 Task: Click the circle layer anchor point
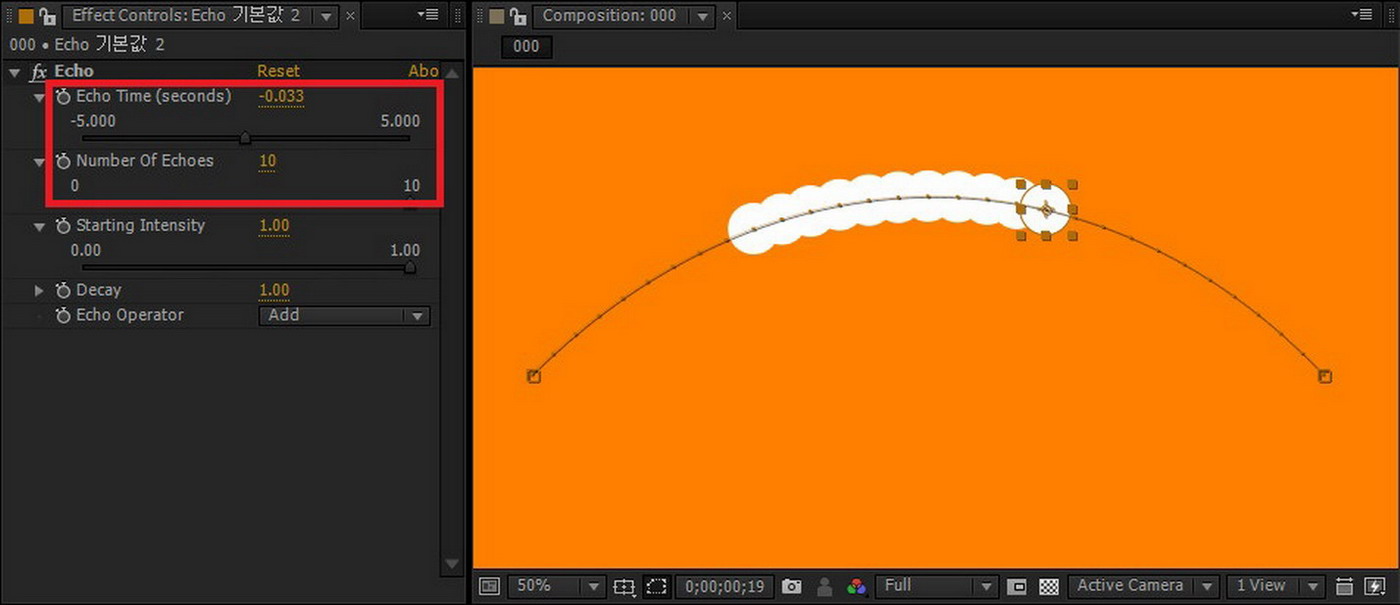pos(1045,210)
